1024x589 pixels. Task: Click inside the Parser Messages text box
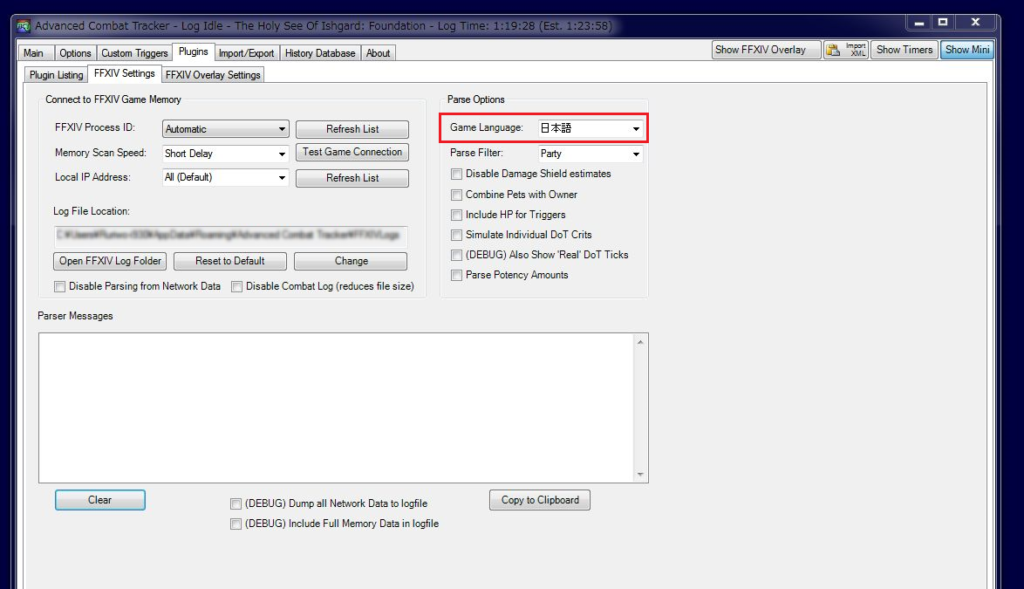coord(336,408)
